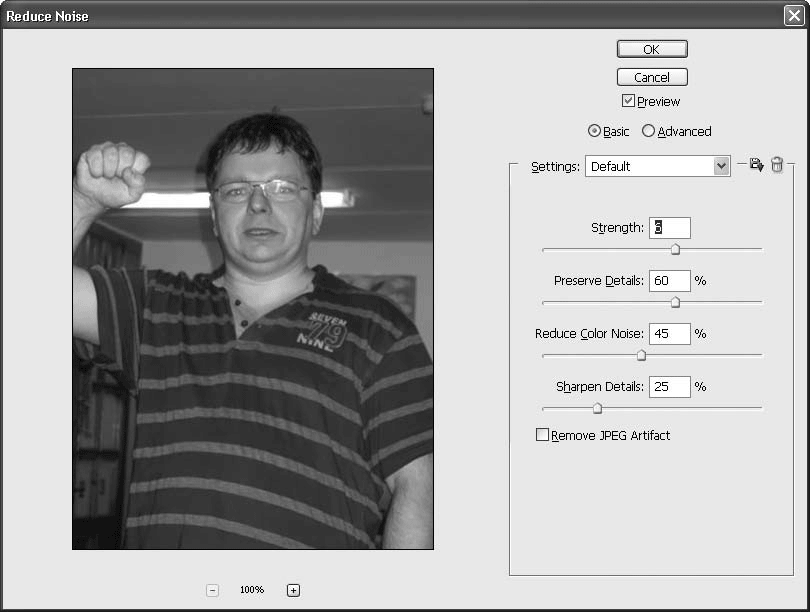This screenshot has width=810, height=612.
Task: Toggle the Preview checkbox
Action: (628, 101)
